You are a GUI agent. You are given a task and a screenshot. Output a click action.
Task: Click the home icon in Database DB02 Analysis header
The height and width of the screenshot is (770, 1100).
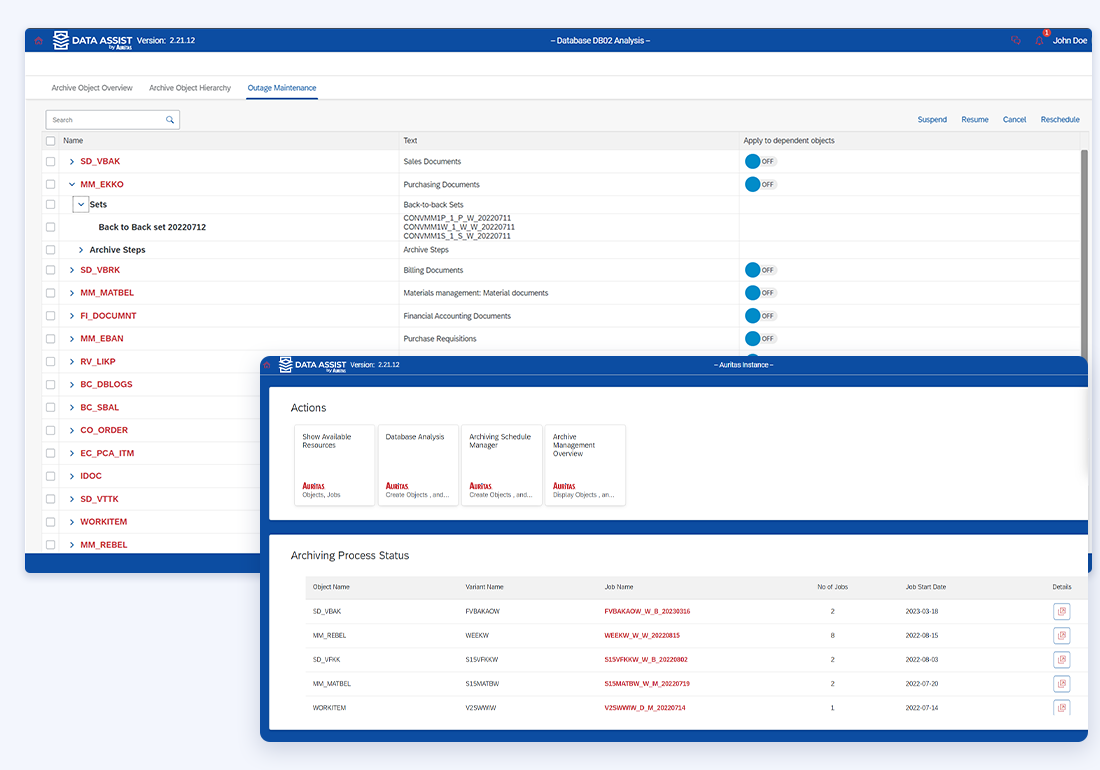pos(39,41)
